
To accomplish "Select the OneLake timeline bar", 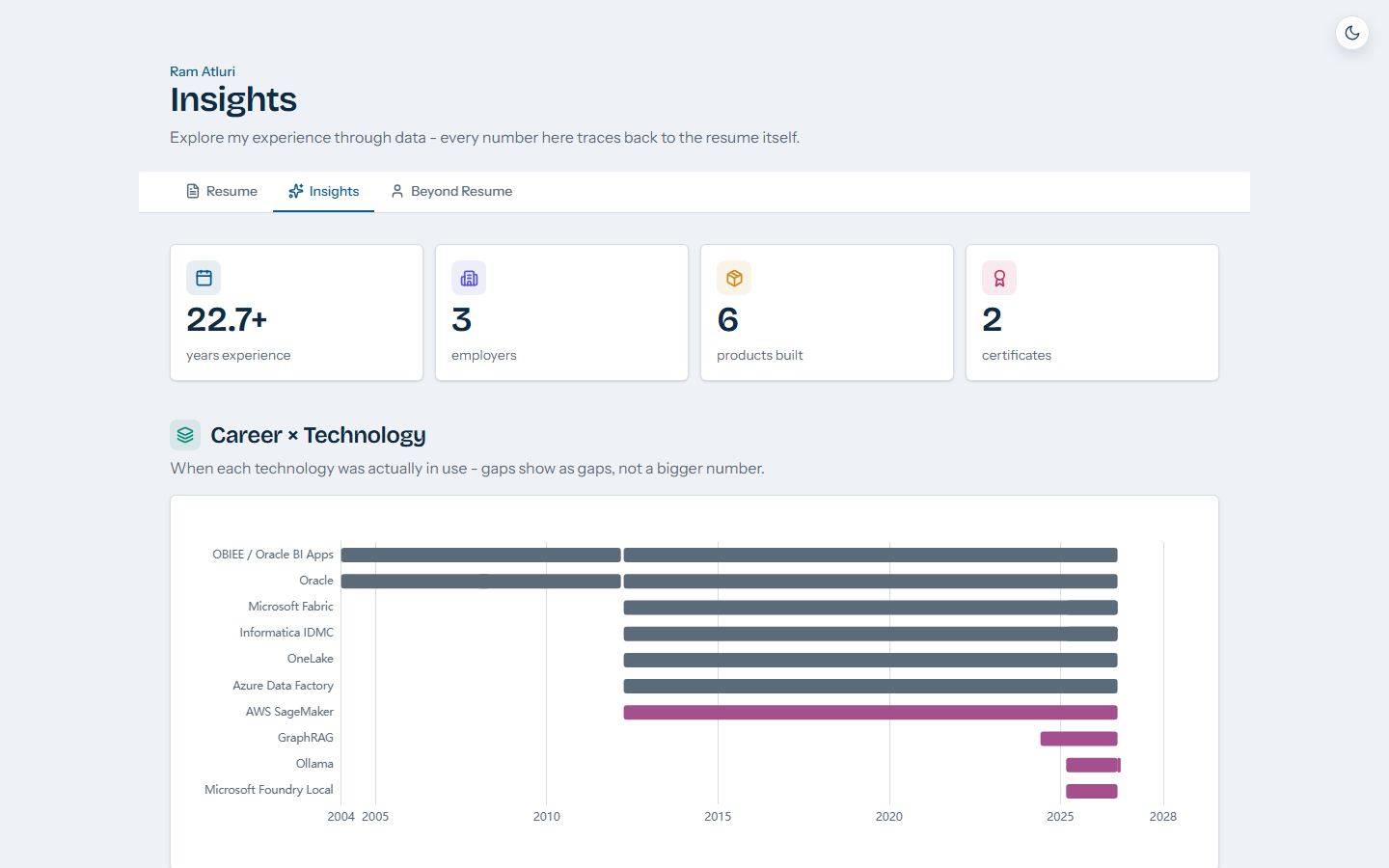I will [870, 661].
